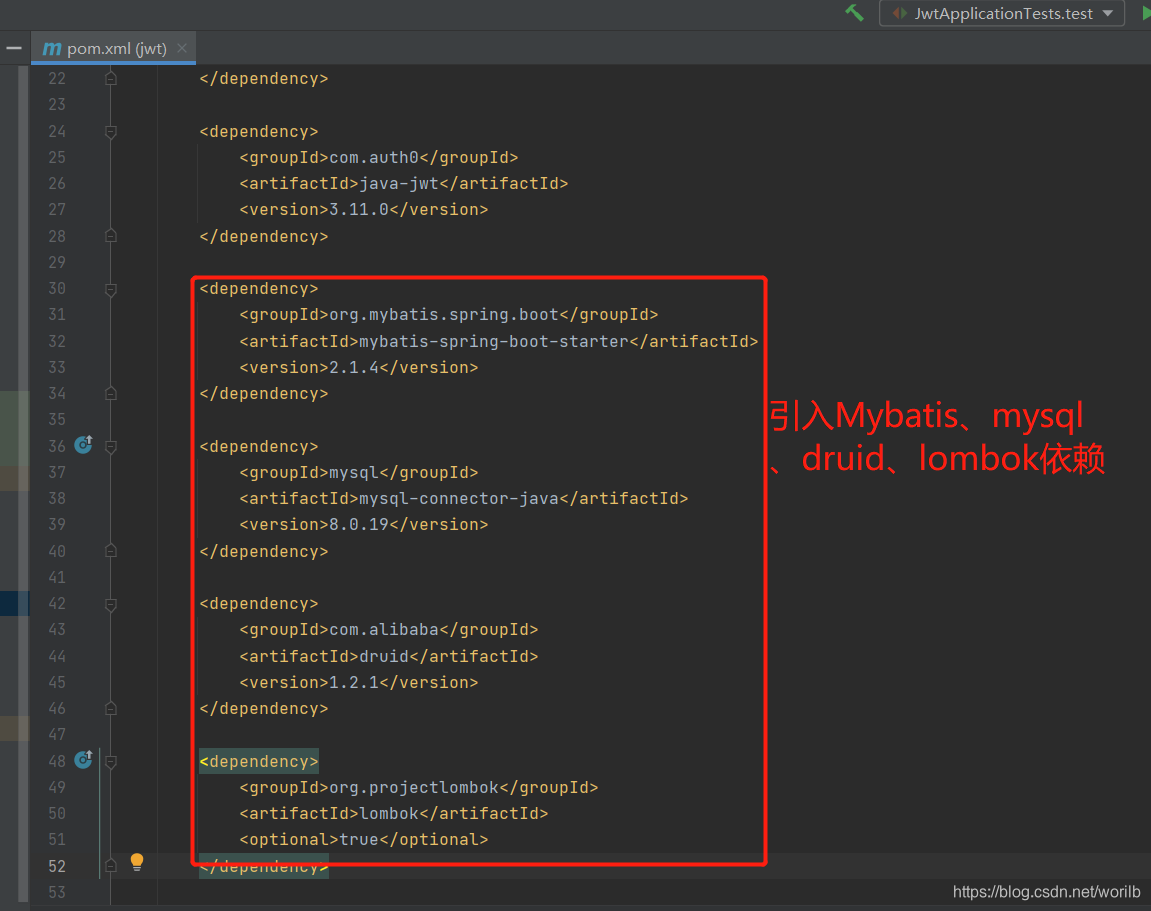Click fold end marker at line 52
This screenshot has width=1151, height=911.
coord(111,865)
